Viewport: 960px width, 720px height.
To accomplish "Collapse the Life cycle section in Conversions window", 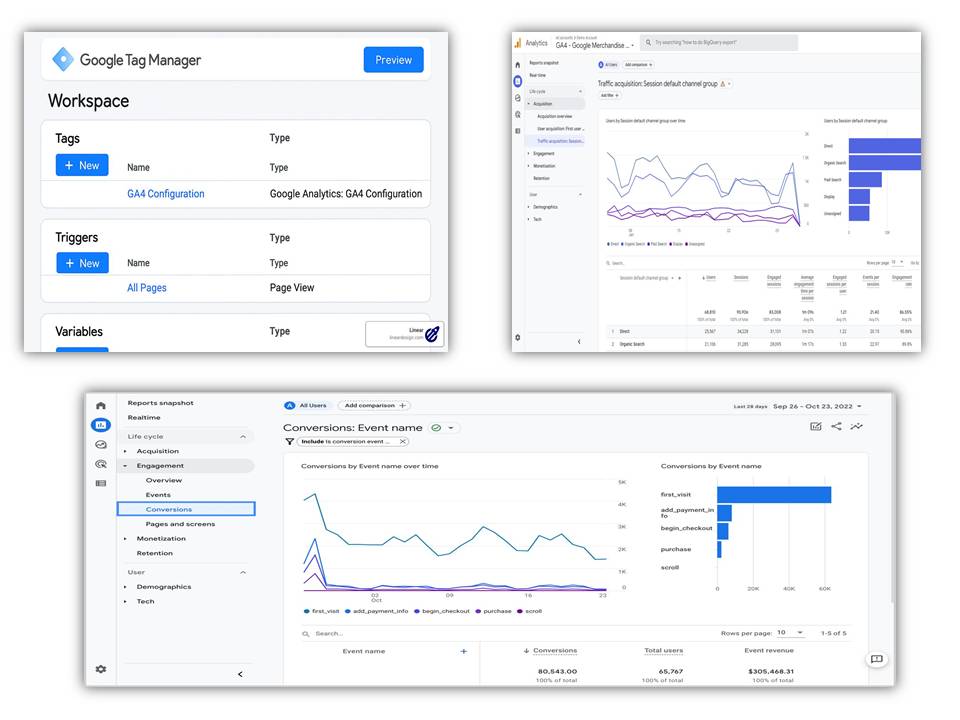I will click(243, 437).
